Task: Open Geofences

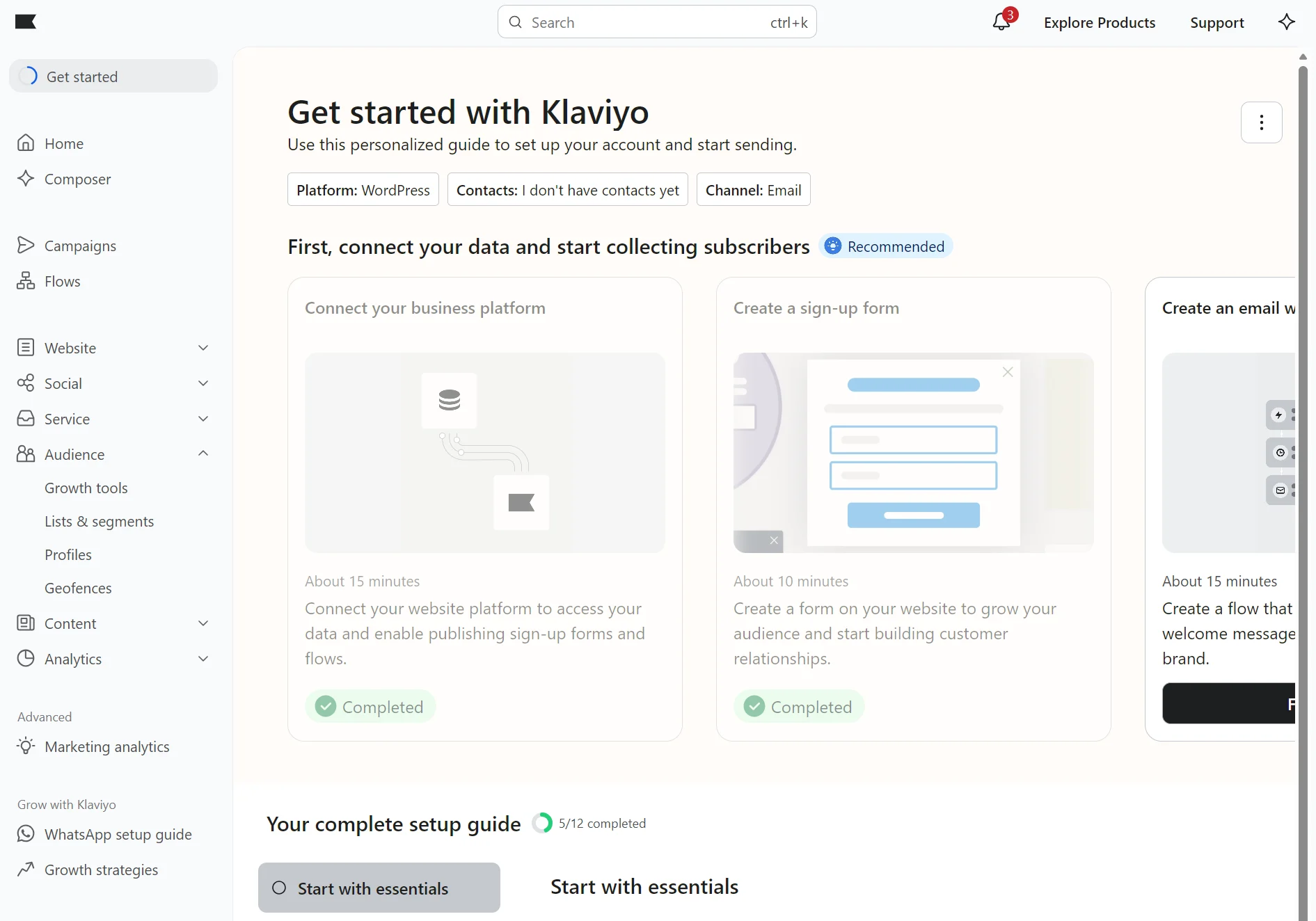Action: coord(78,588)
